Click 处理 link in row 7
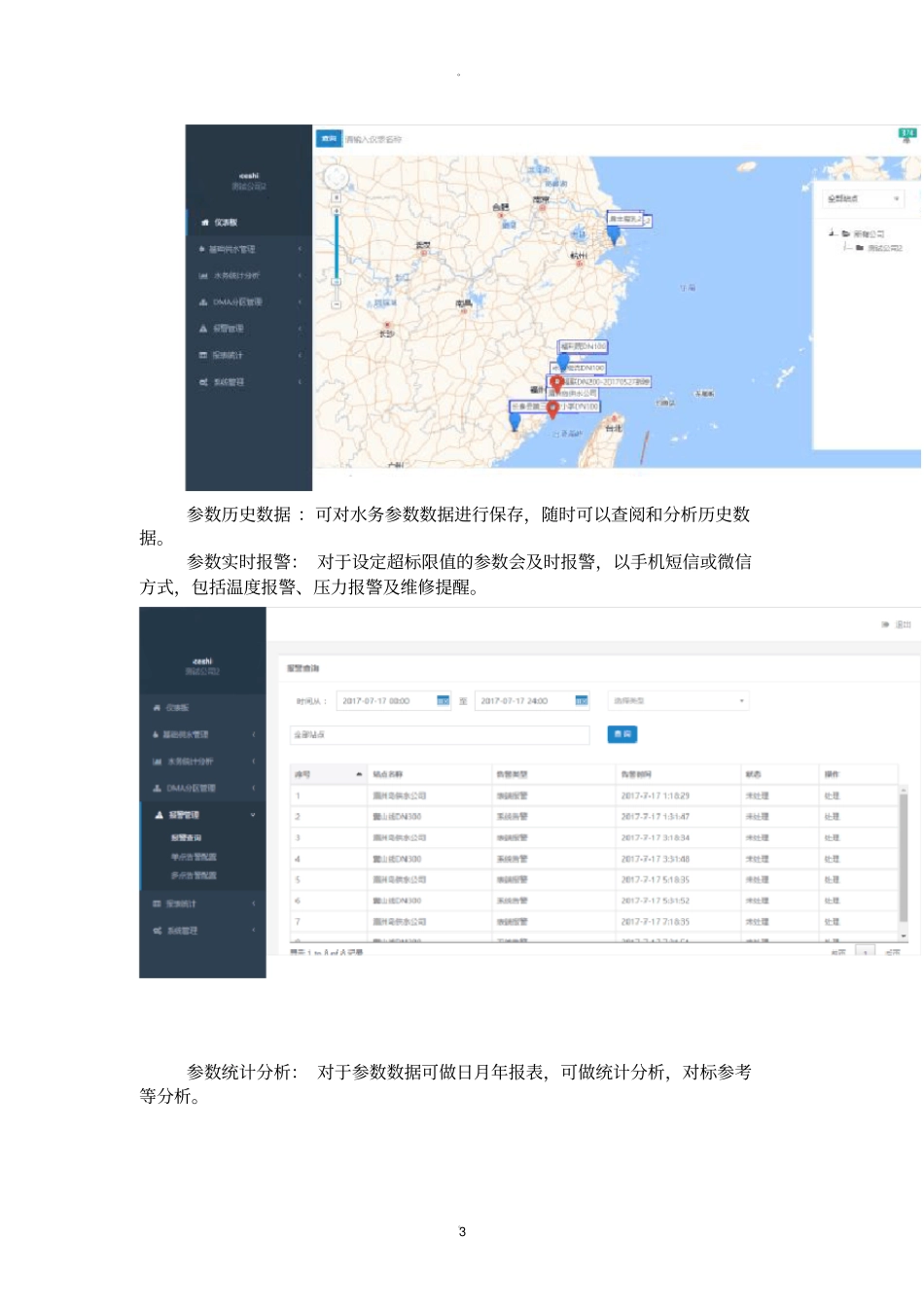924x1308 pixels. [x=832, y=921]
